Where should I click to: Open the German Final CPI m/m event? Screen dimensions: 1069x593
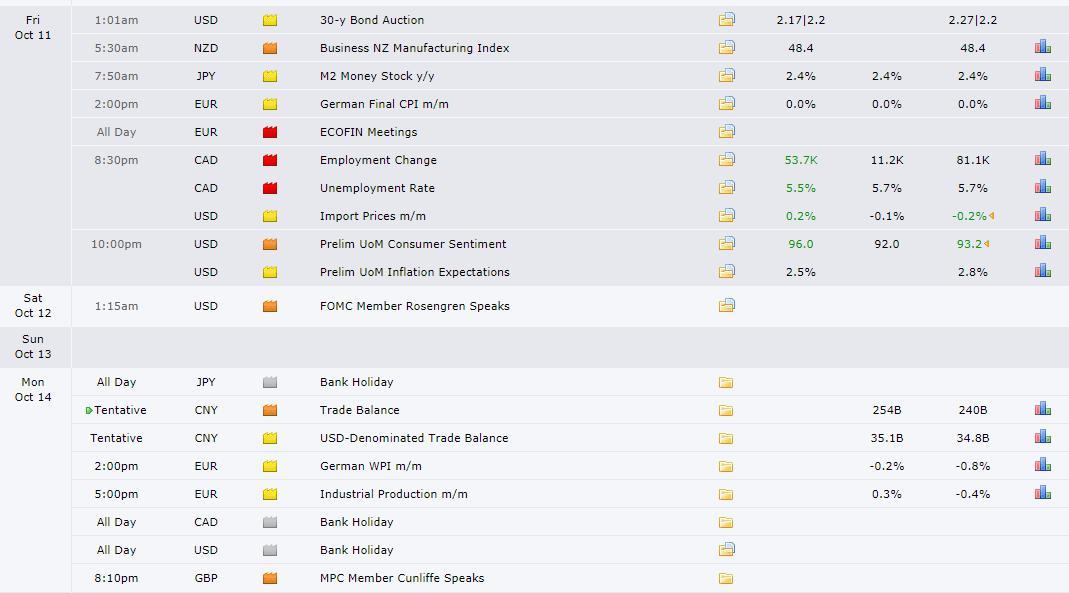click(384, 104)
